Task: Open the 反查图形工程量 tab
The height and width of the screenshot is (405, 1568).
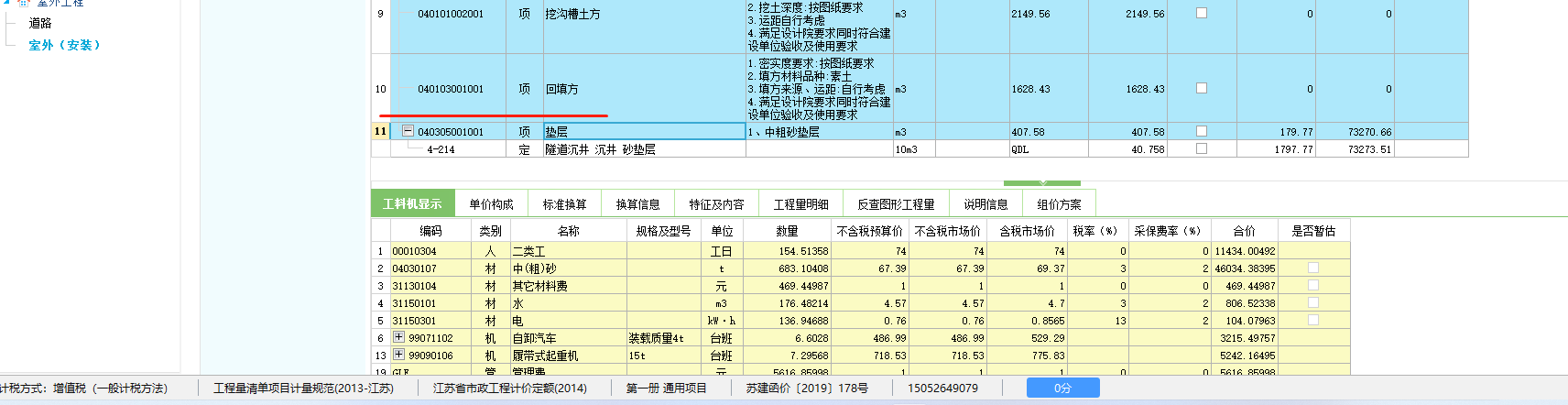Action: coord(896,203)
